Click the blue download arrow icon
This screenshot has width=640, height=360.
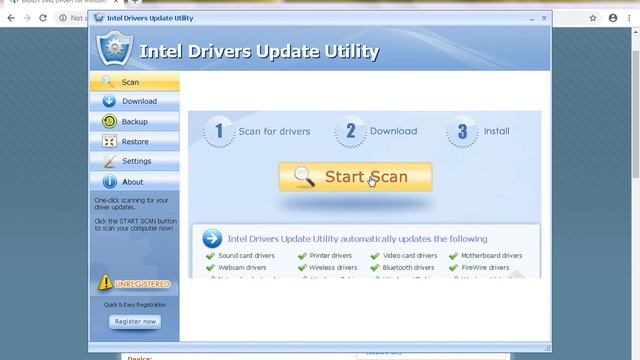pos(109,101)
